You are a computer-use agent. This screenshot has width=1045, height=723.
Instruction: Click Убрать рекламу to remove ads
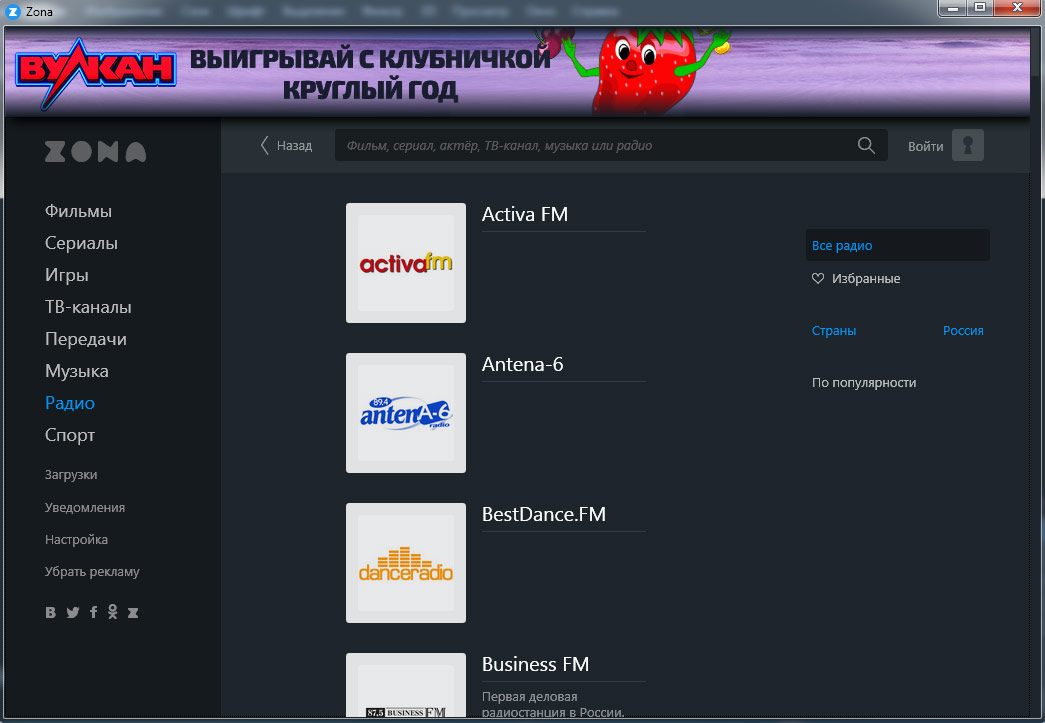click(92, 571)
